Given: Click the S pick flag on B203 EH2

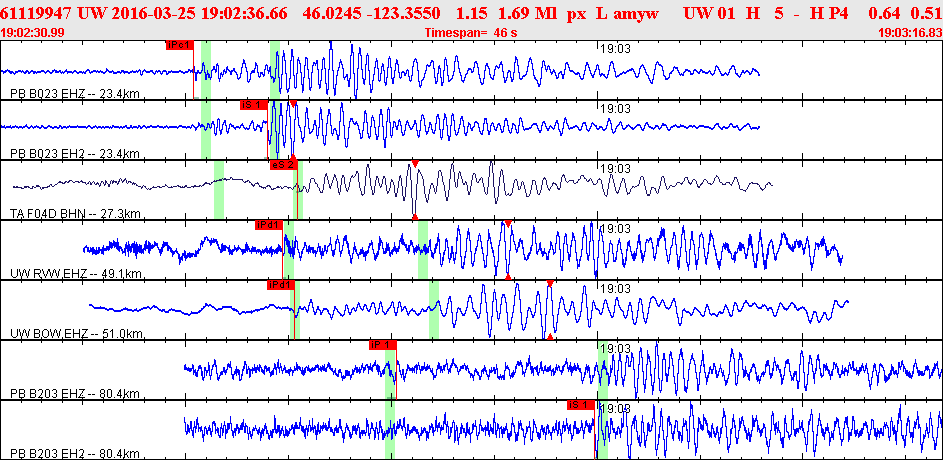Looking at the screenshot, I should (x=580, y=405).
